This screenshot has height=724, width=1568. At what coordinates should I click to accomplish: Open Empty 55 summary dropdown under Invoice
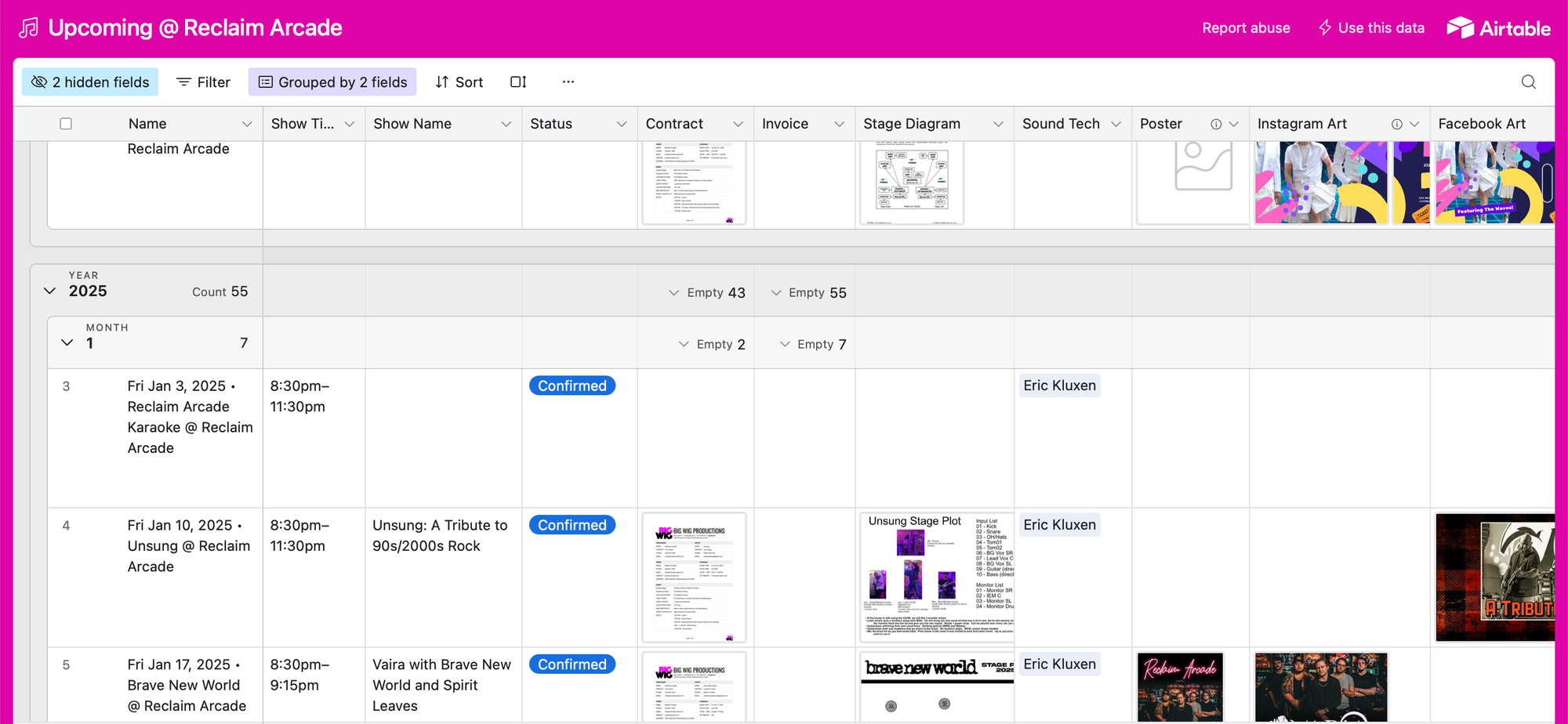tap(808, 292)
